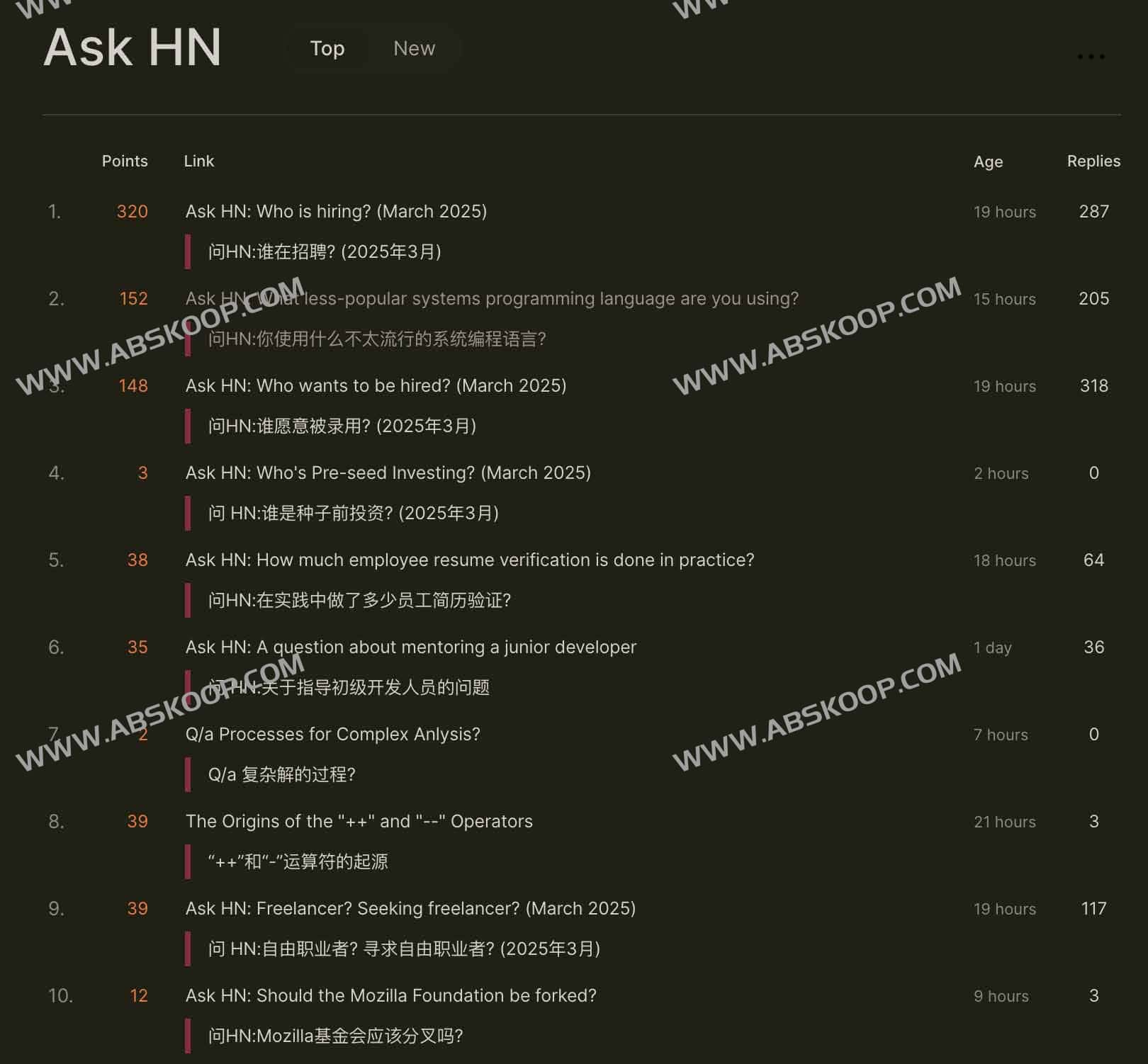Open the mentoring a junior developer post
The width and height of the screenshot is (1148, 1064).
pos(410,647)
